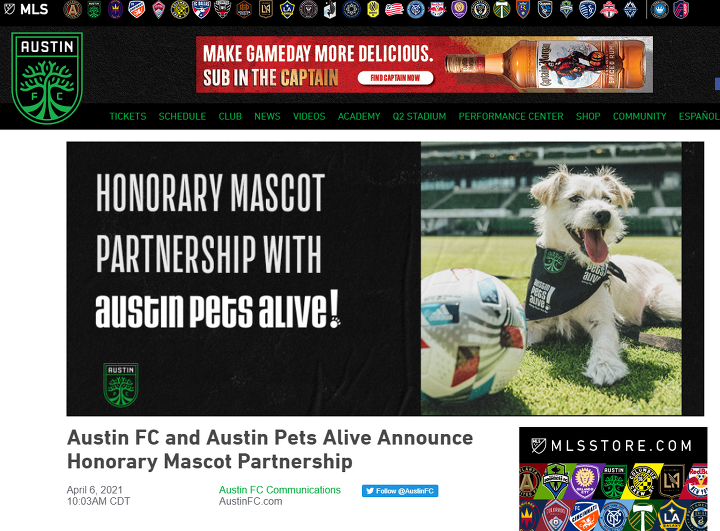Switch site to Español
Screen dimensions: 720x531
699,117
